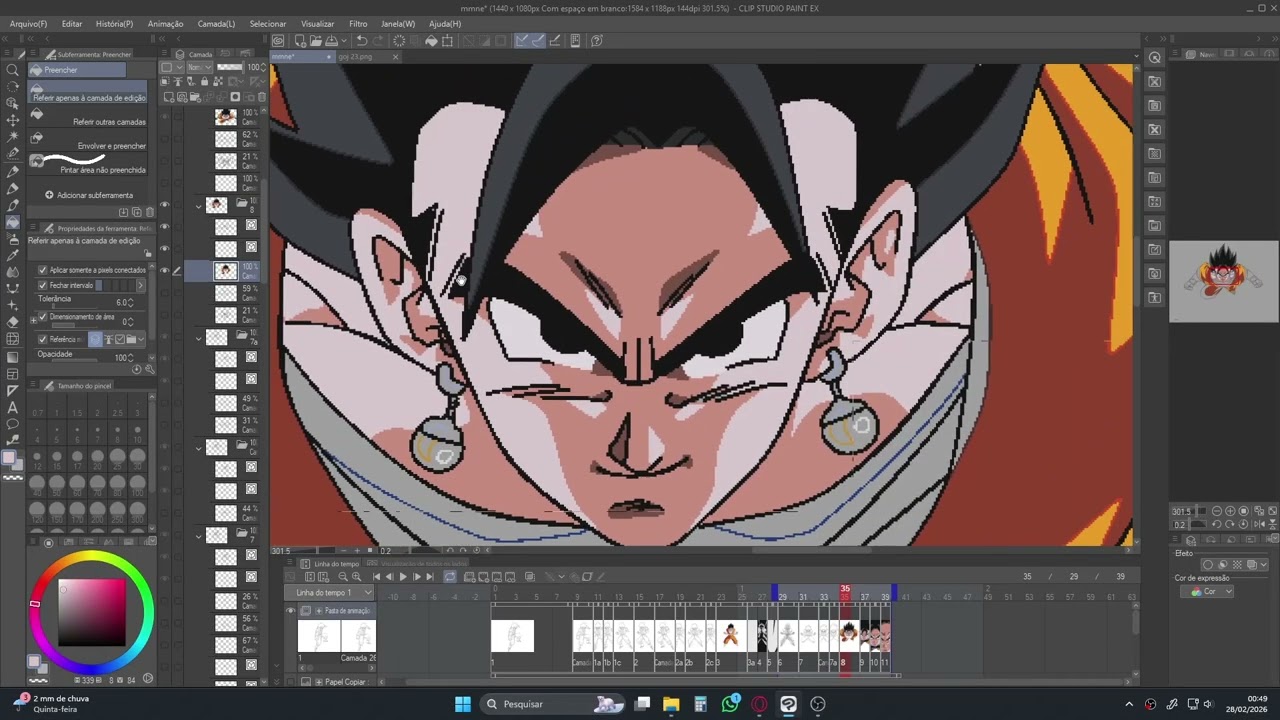Open the Windows Start menu

[x=463, y=704]
